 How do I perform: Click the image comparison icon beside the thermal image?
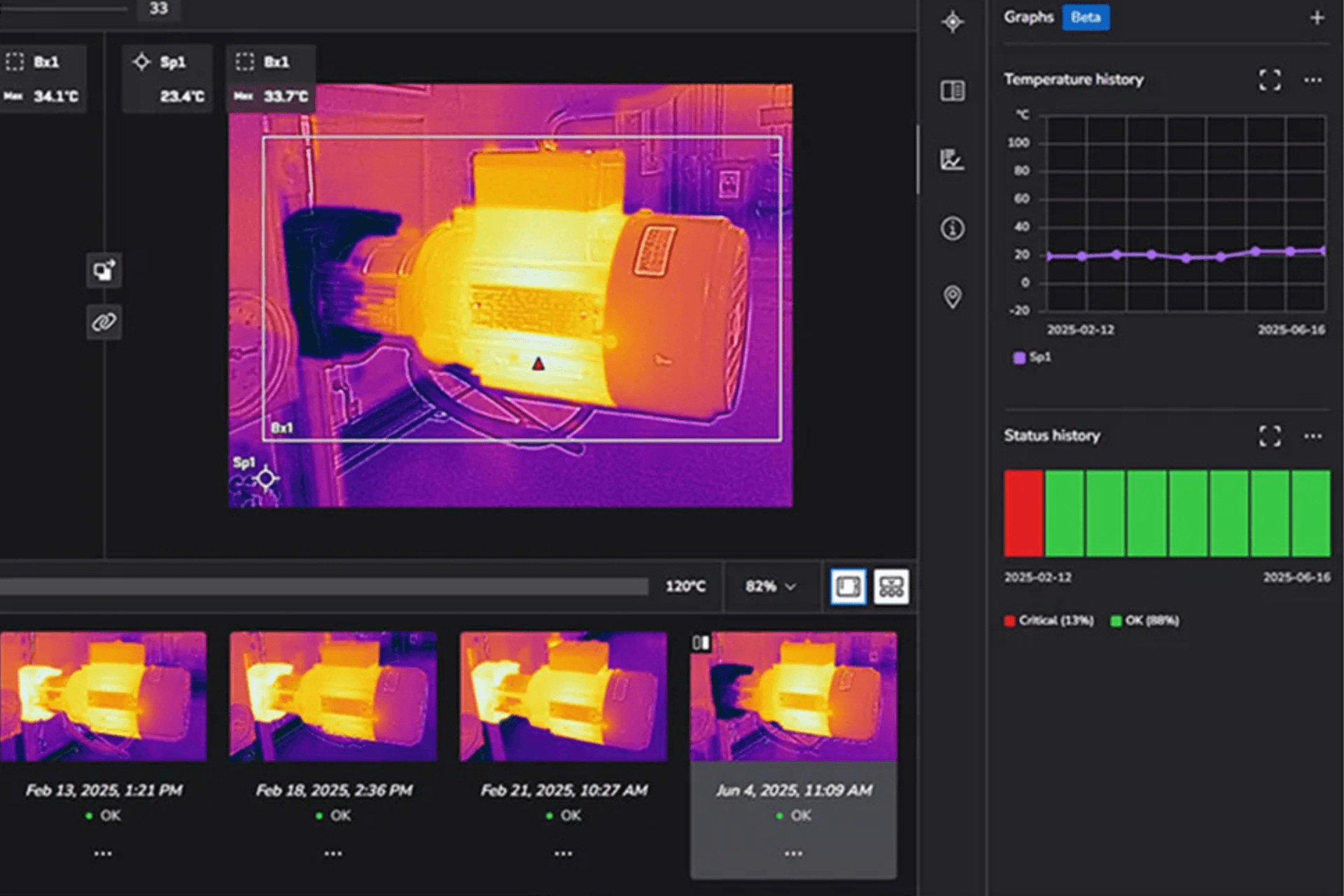(x=104, y=271)
